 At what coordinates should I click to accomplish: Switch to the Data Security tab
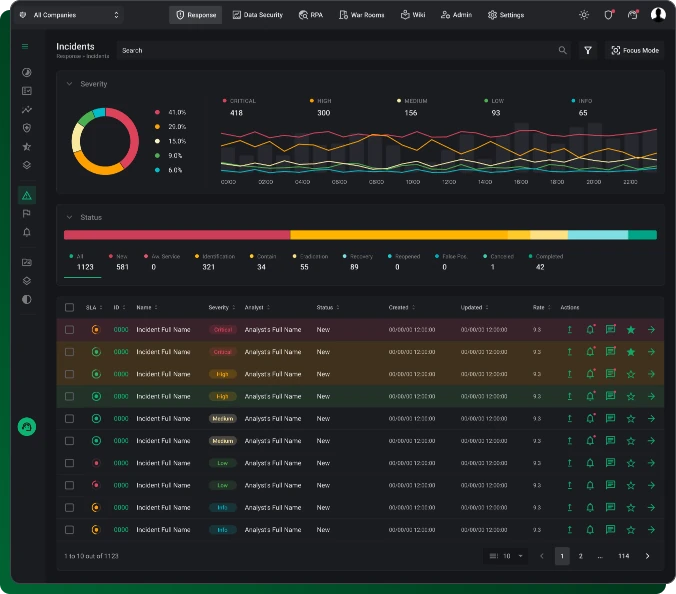coord(258,15)
